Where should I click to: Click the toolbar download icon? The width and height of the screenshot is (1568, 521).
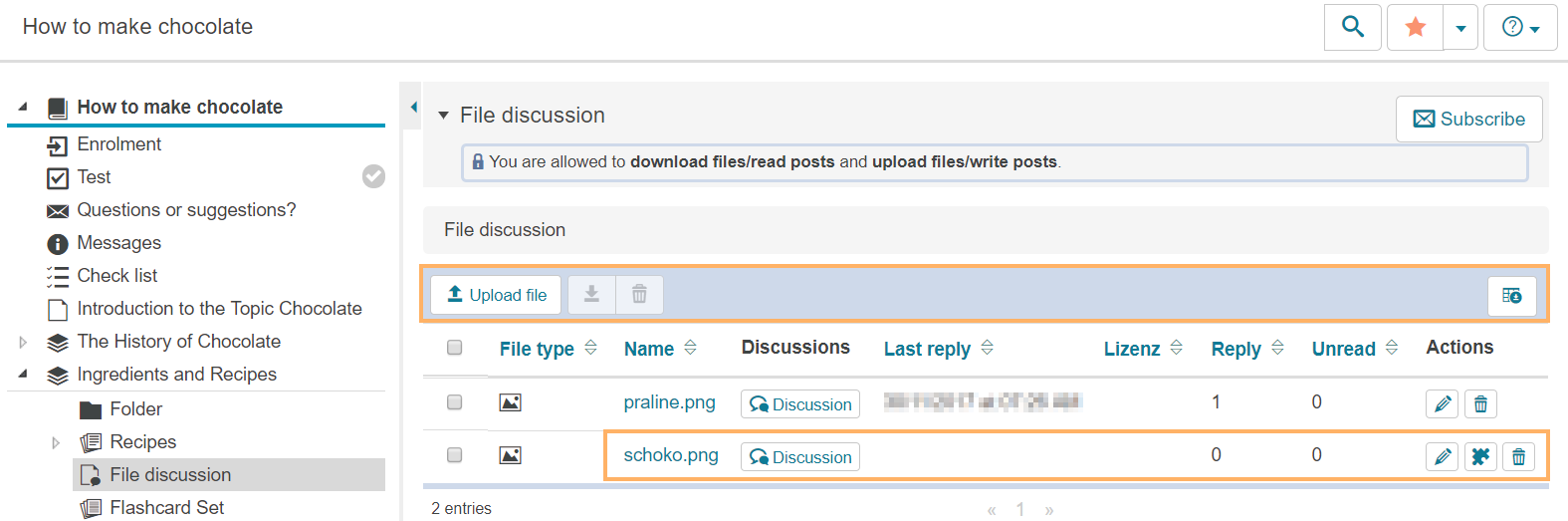(591, 295)
